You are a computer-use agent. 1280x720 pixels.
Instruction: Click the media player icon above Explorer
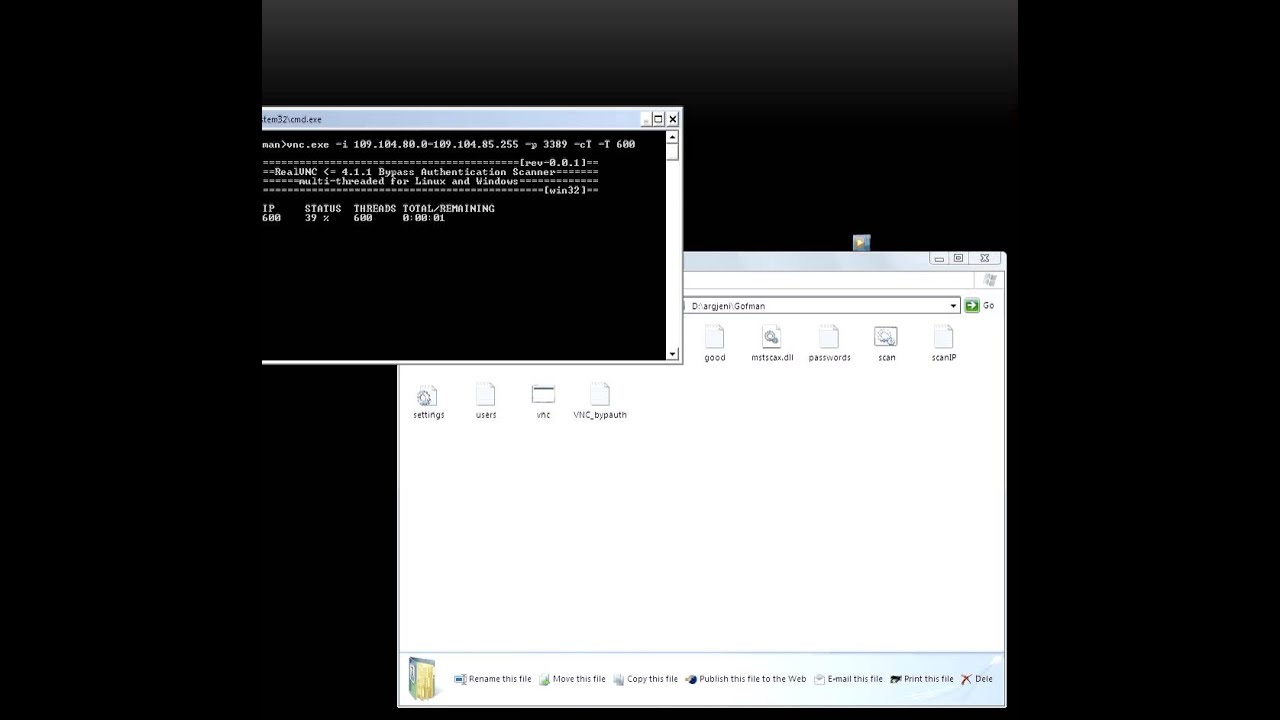(x=861, y=242)
